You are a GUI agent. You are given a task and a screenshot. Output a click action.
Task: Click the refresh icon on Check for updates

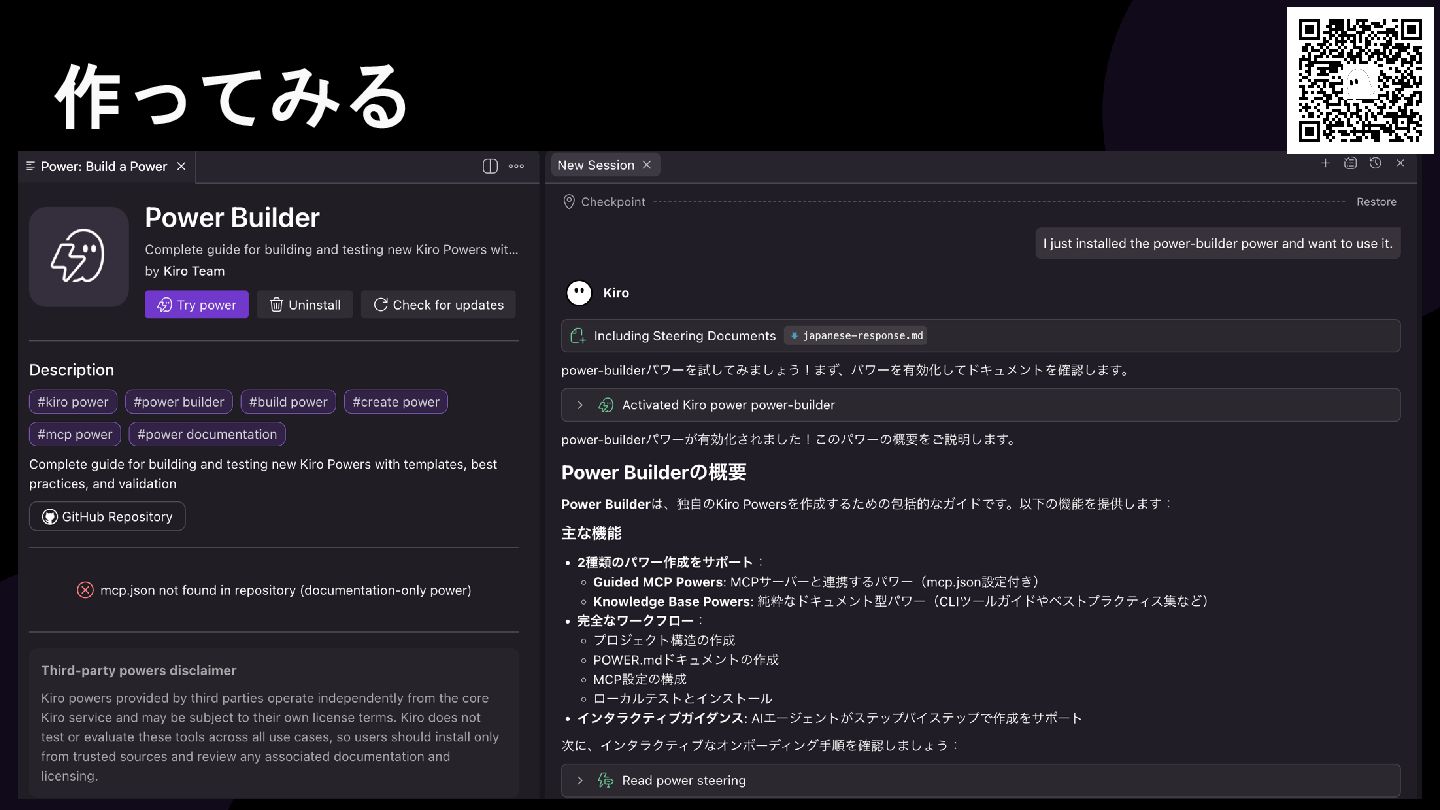(380, 305)
